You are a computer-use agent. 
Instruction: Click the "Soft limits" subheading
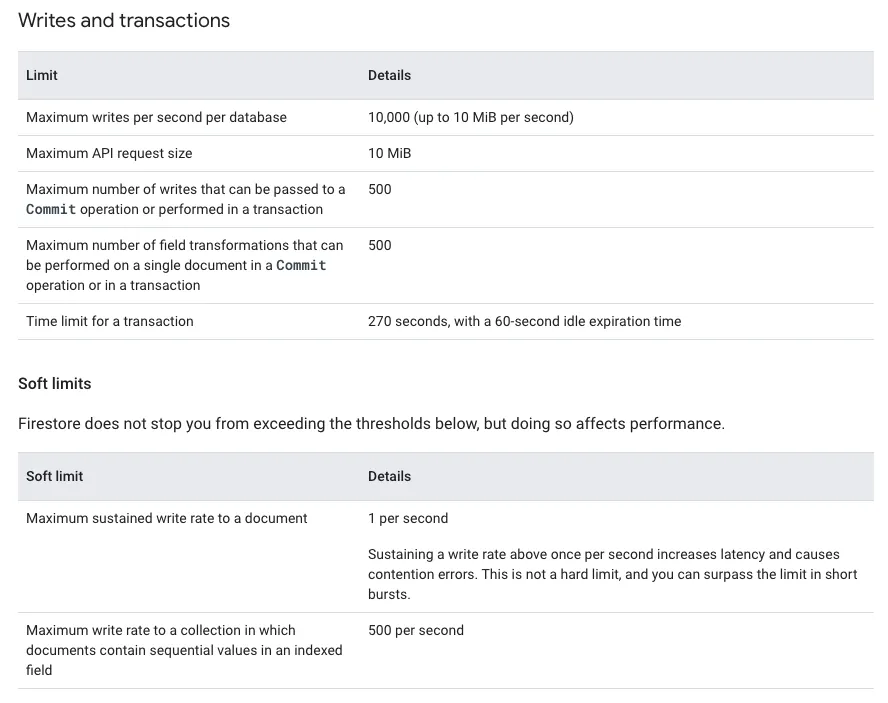tap(54, 383)
